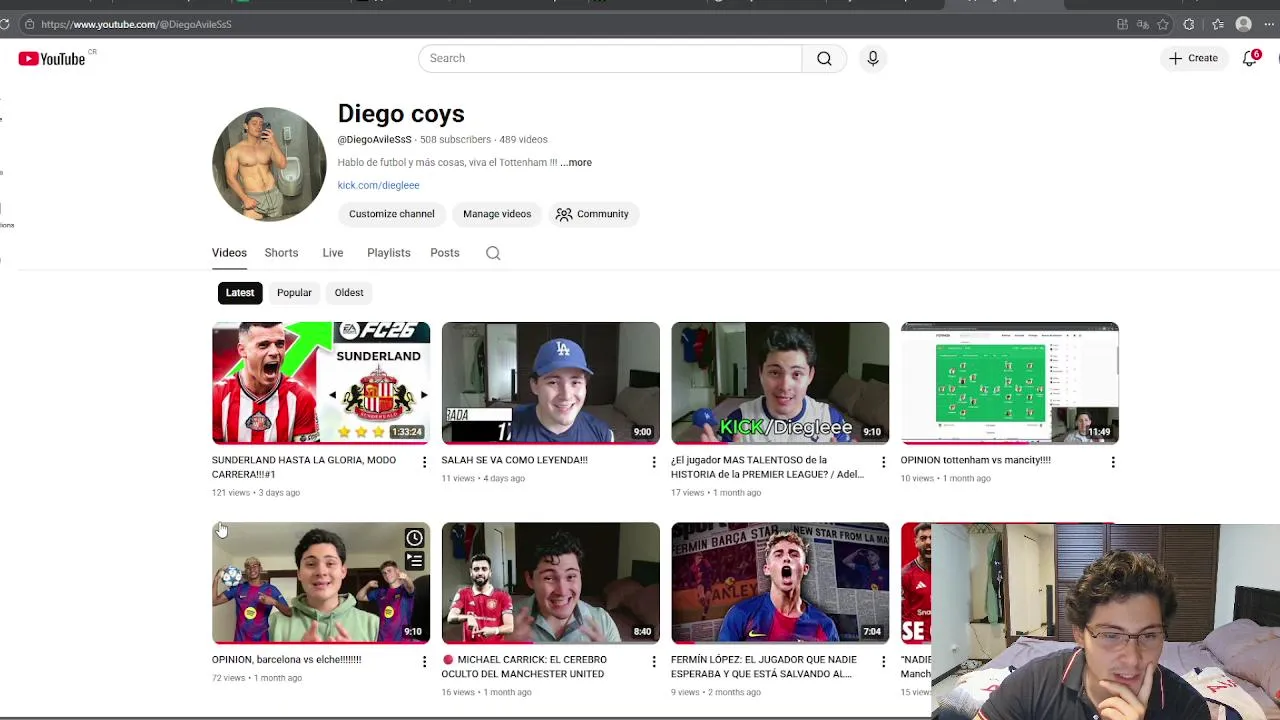Open Dodgers cap SALAH video thumbnail

[x=551, y=383]
